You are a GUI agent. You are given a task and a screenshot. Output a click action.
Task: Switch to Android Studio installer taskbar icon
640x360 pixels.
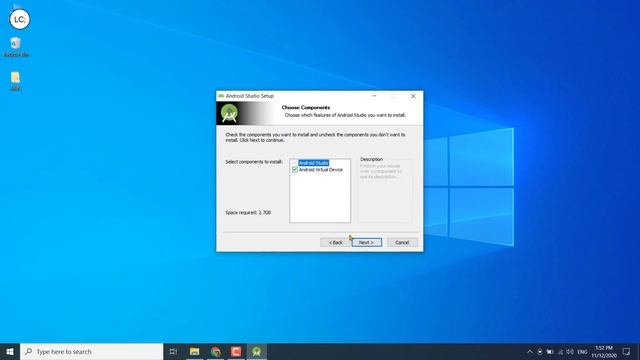pos(257,351)
